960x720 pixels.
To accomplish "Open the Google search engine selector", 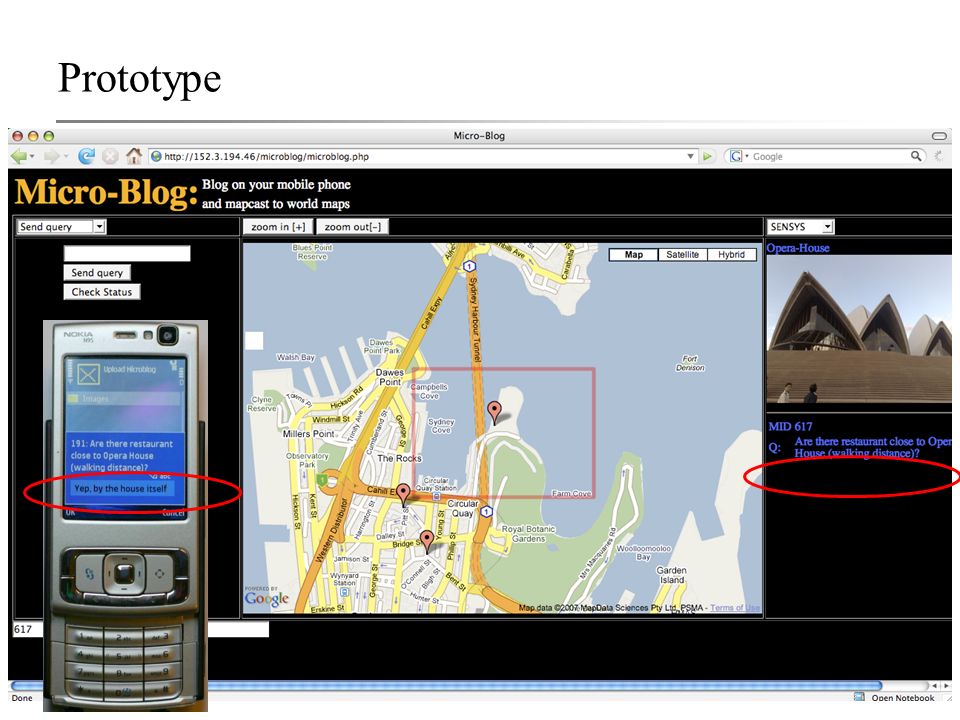I will [738, 157].
